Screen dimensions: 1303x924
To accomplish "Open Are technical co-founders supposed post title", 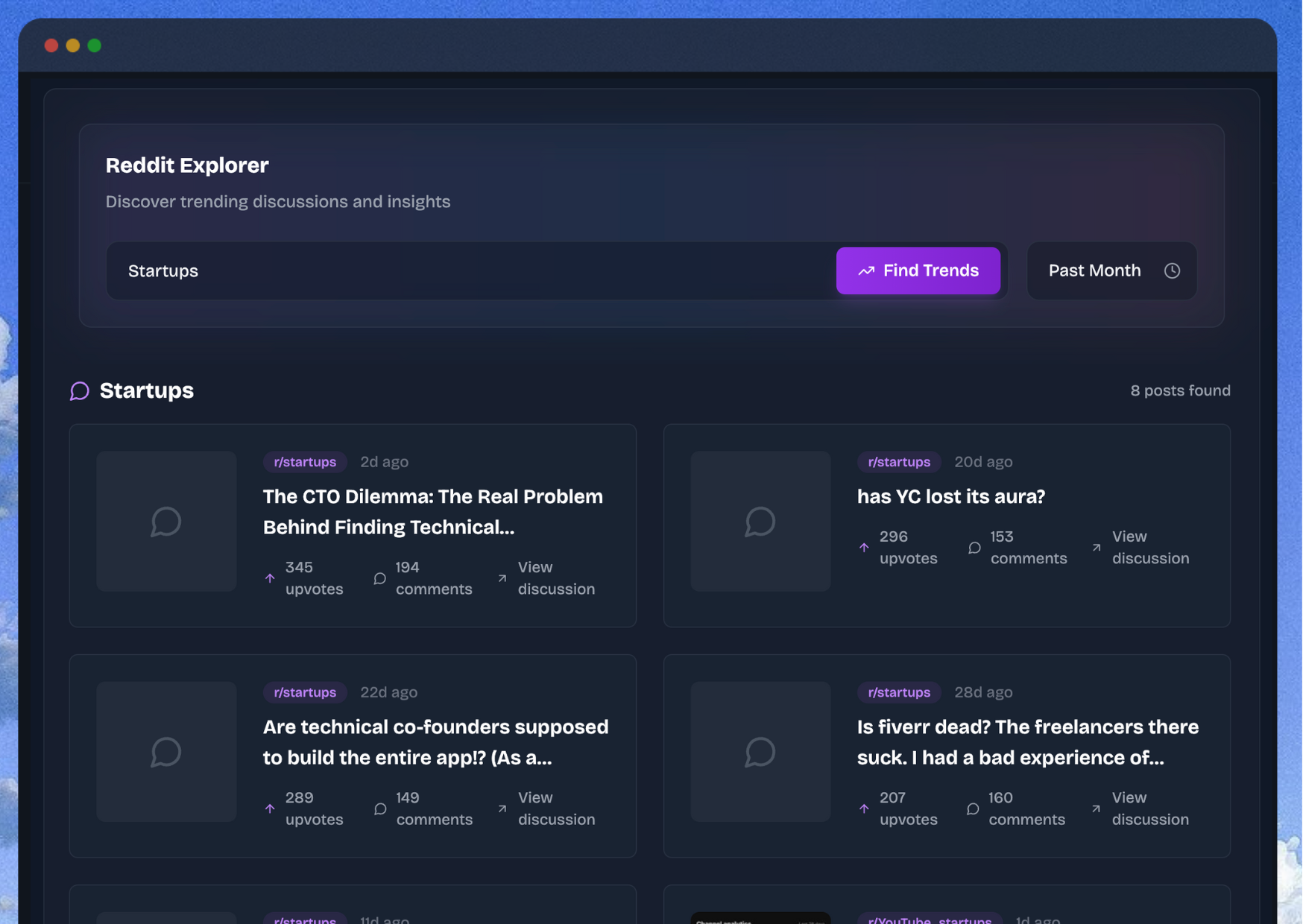I will point(436,742).
